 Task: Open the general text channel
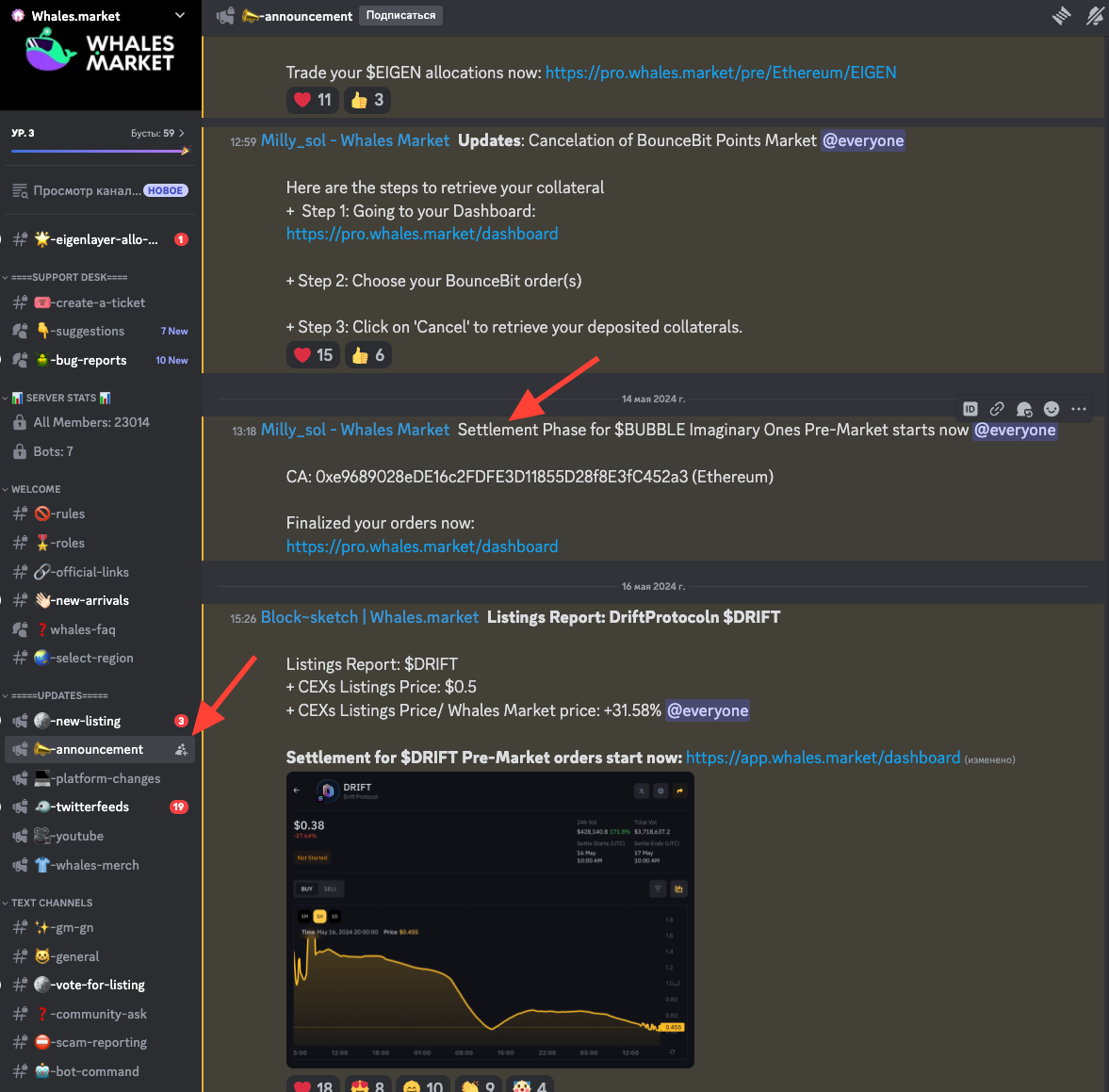pos(100,956)
